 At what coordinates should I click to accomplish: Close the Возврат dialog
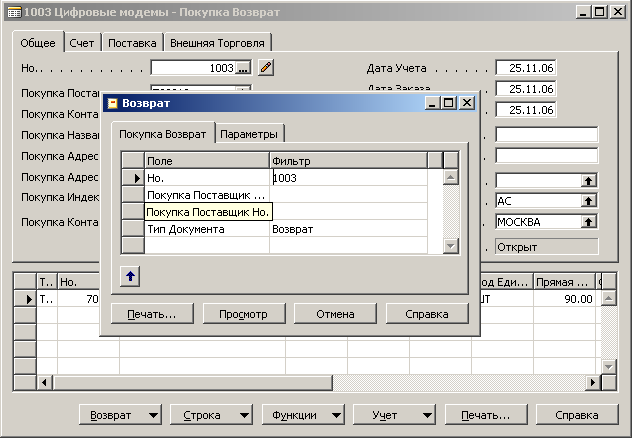pyautogui.click(x=467, y=103)
